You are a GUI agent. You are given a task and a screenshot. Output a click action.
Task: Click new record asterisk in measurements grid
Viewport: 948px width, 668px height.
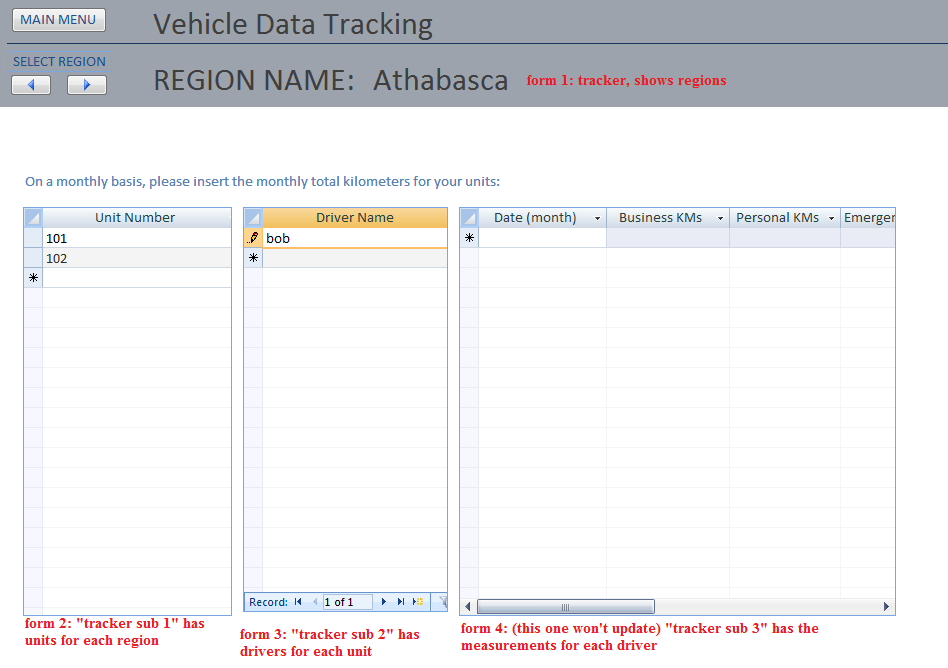(469, 238)
